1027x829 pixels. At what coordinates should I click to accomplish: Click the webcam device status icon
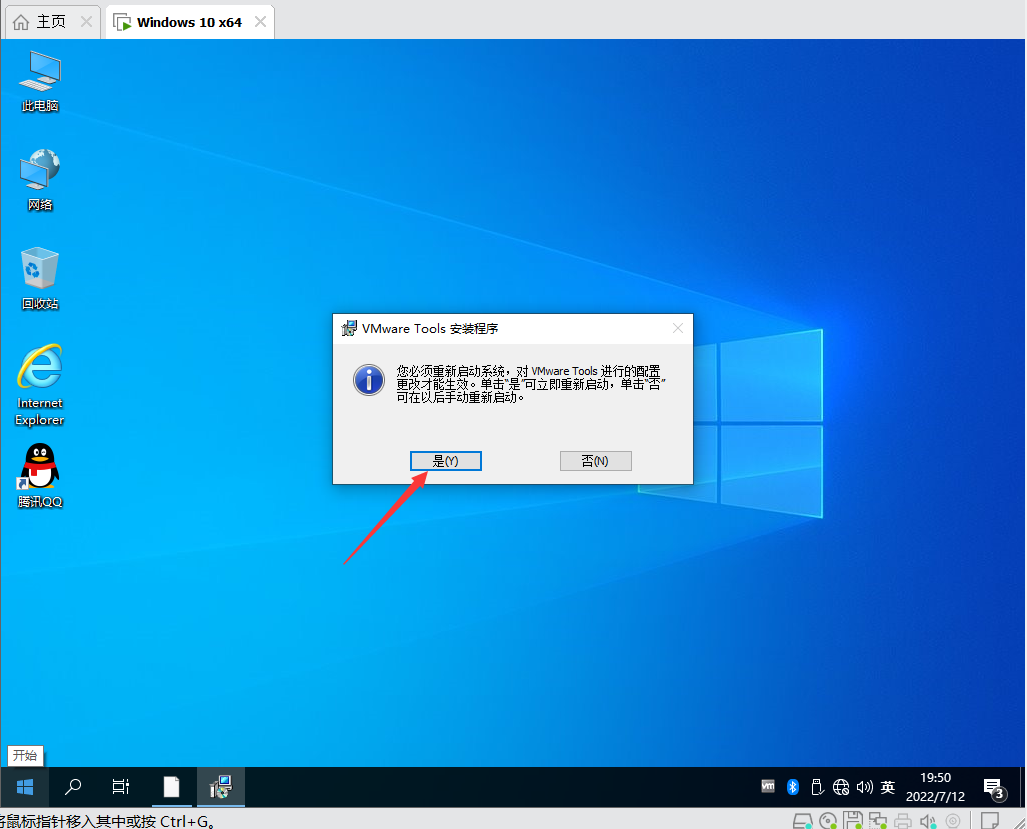click(953, 820)
